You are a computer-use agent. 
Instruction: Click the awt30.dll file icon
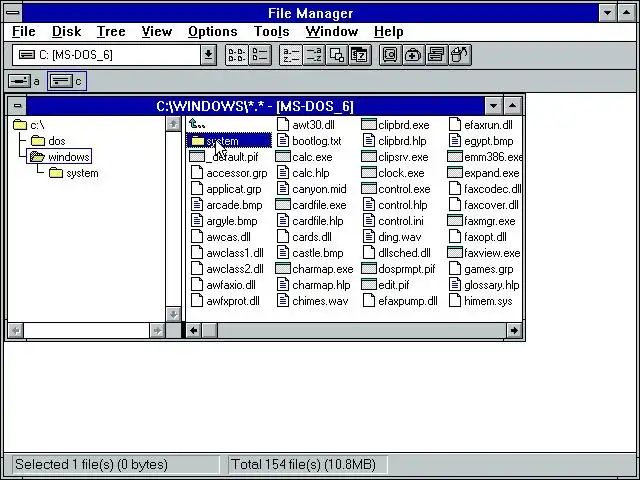(x=282, y=124)
